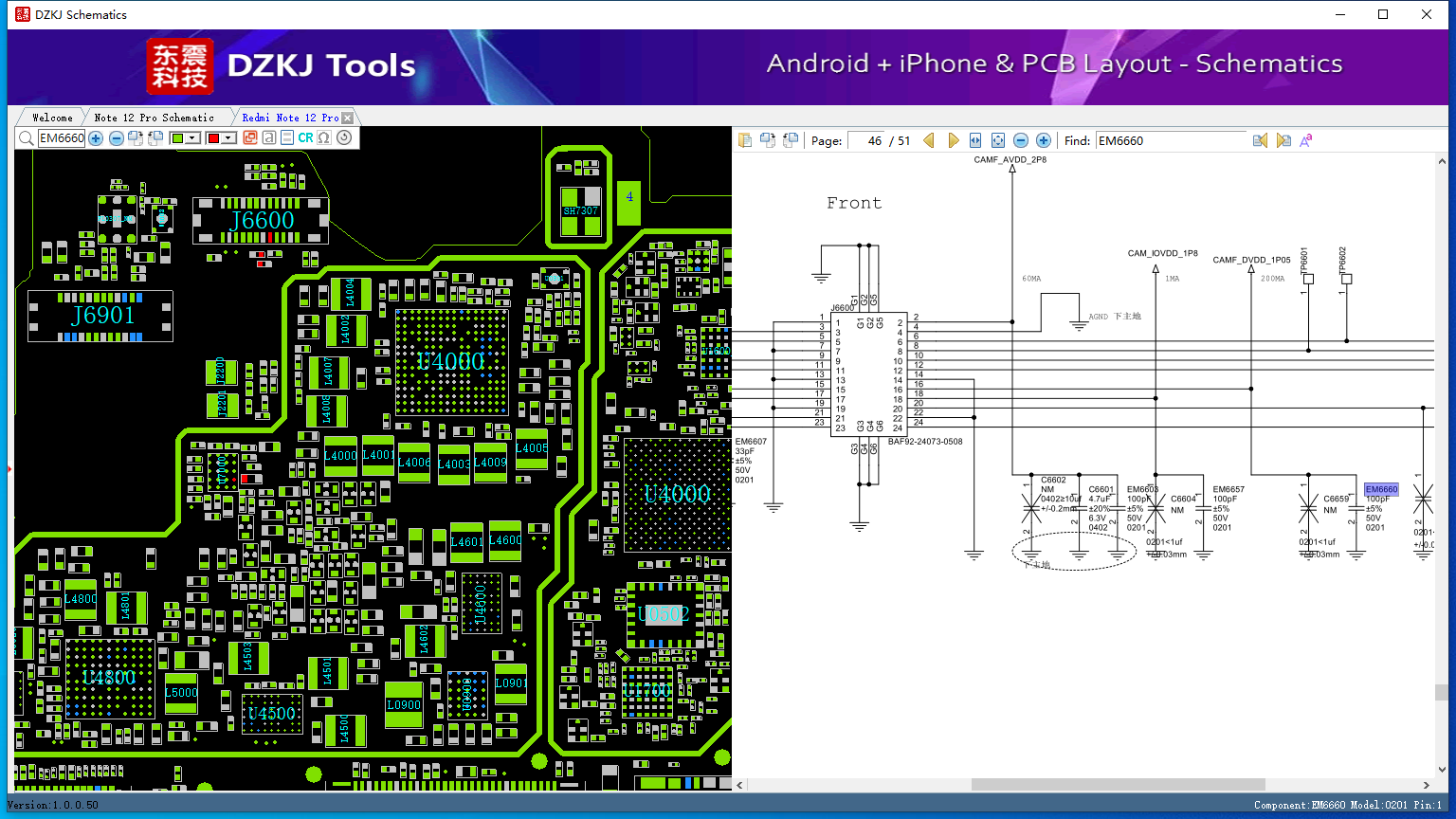This screenshot has height=819, width=1456.
Task: Click the red color swatch
Action: 213,138
